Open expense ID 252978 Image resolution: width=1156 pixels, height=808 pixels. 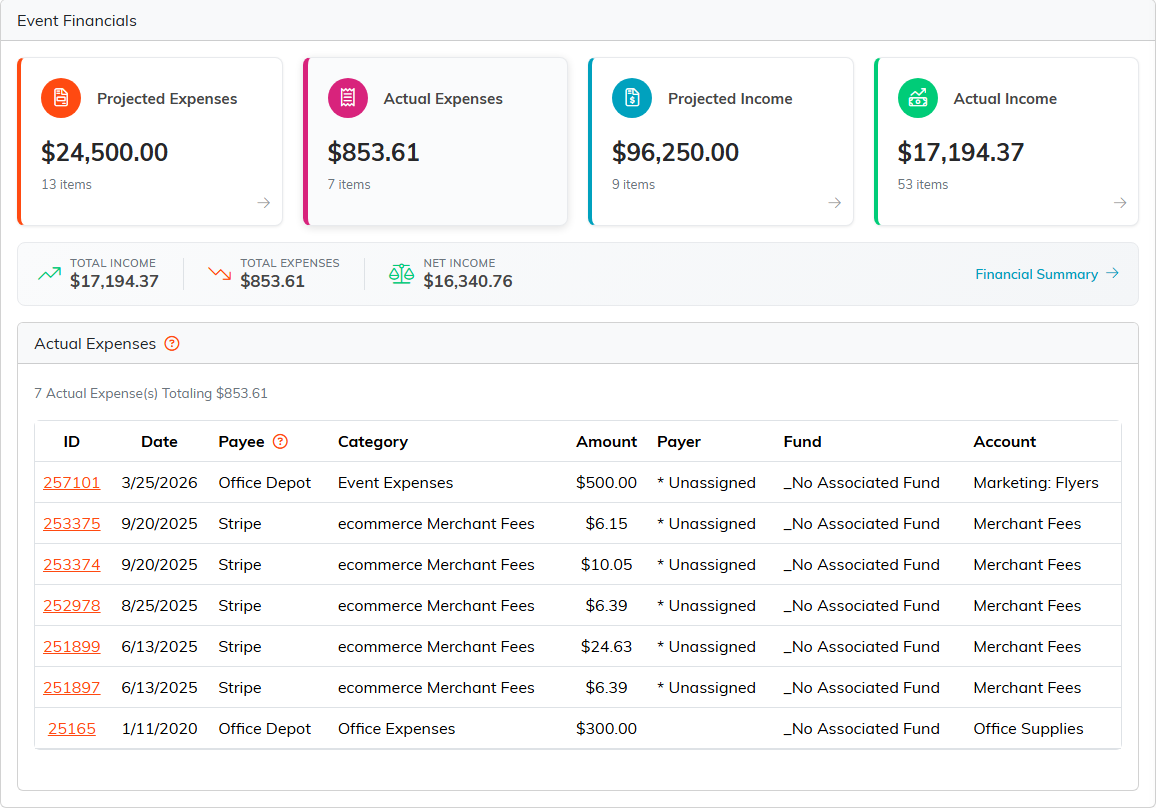(72, 606)
